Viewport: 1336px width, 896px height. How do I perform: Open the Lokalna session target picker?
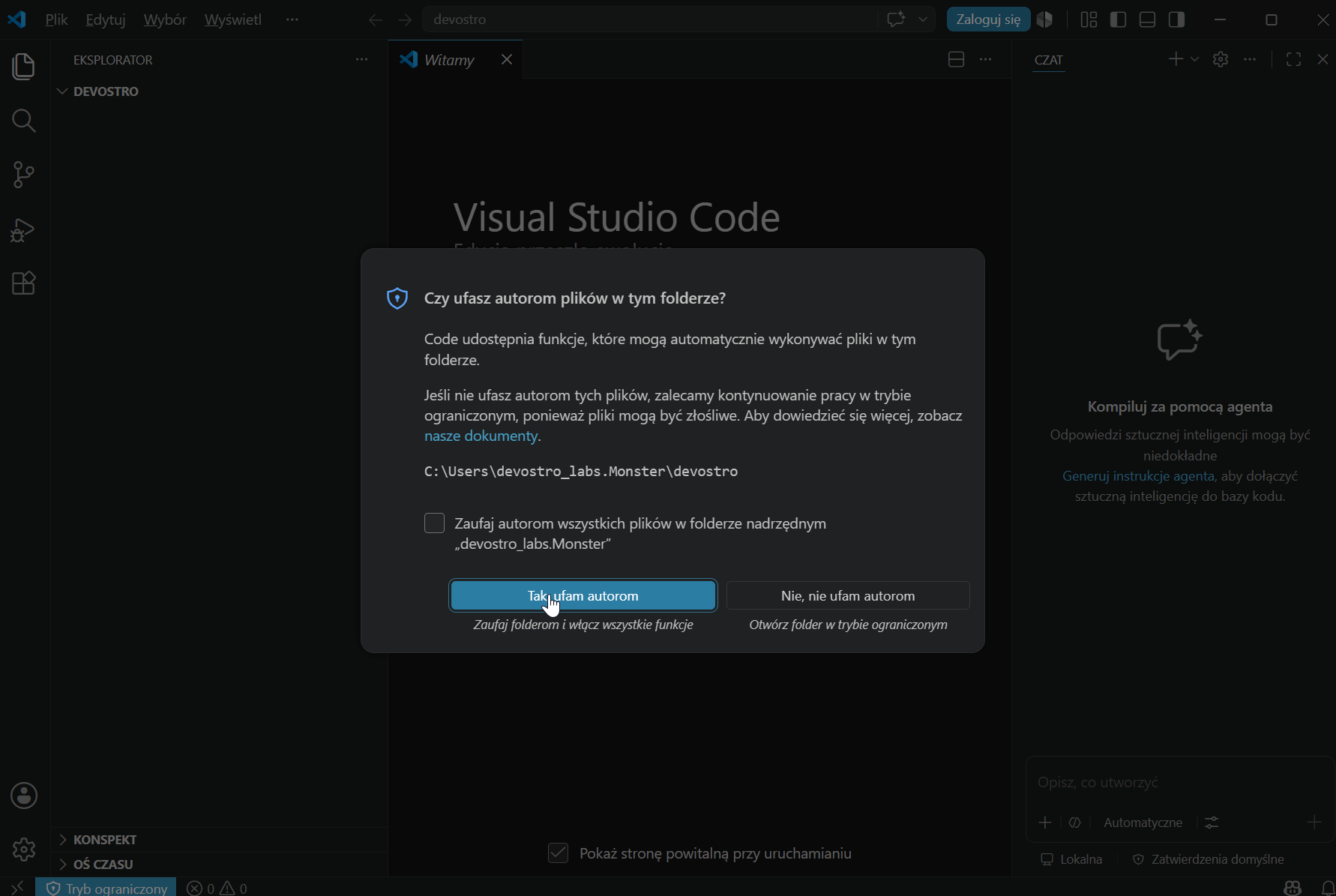(1071, 859)
